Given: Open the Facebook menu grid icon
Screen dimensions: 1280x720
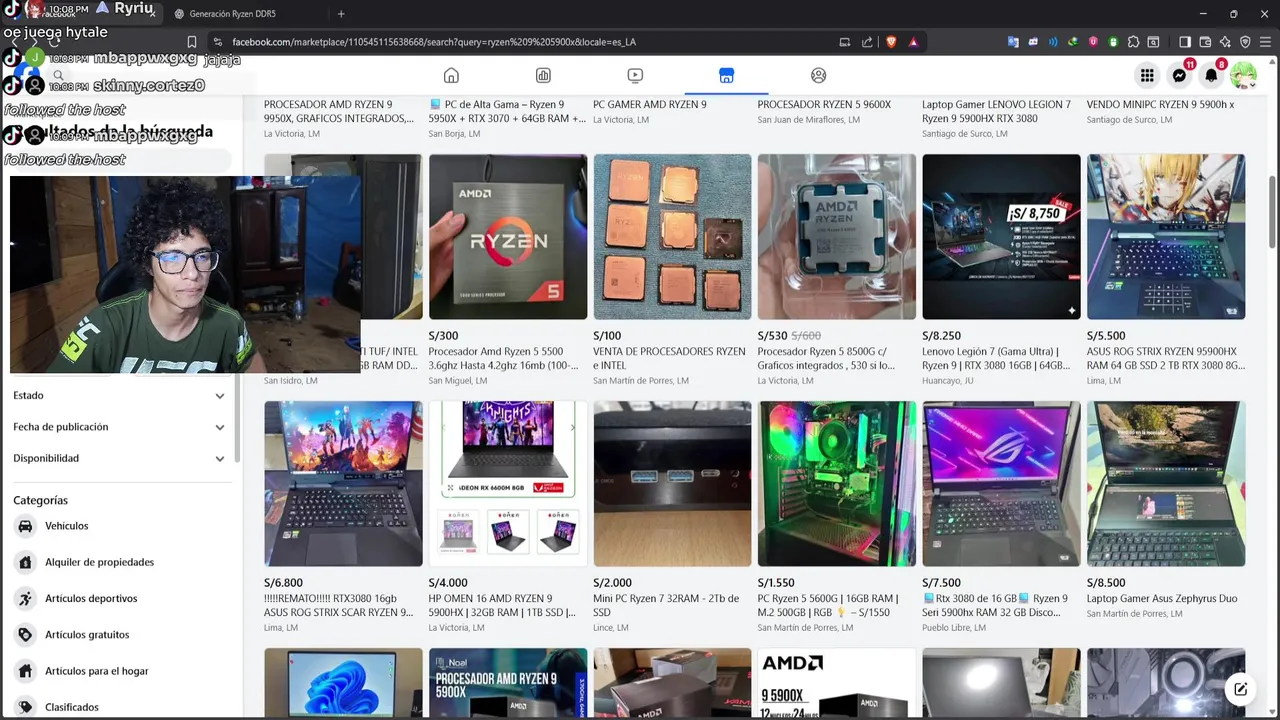Looking at the screenshot, I should click(x=1147, y=75).
